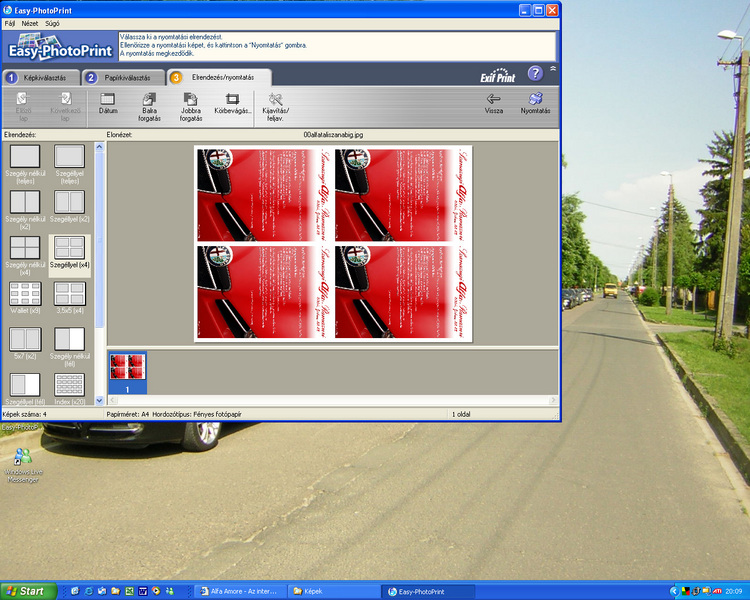Screen dimensions: 750x600
Task: Open Kijavítás/feljav. correction tool
Action: click(276, 107)
